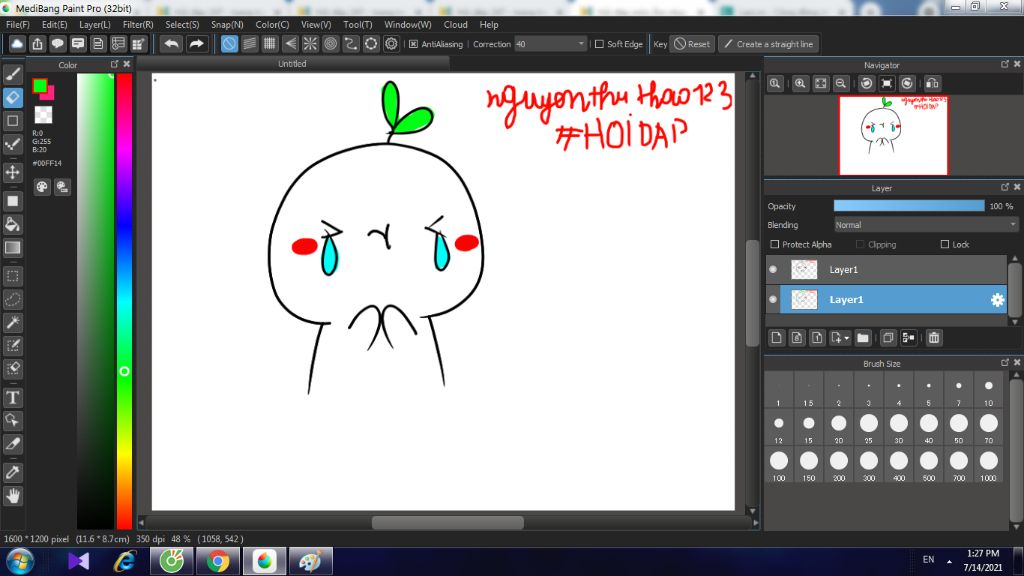Create new layer folder
The image size is (1024, 576).
(863, 338)
